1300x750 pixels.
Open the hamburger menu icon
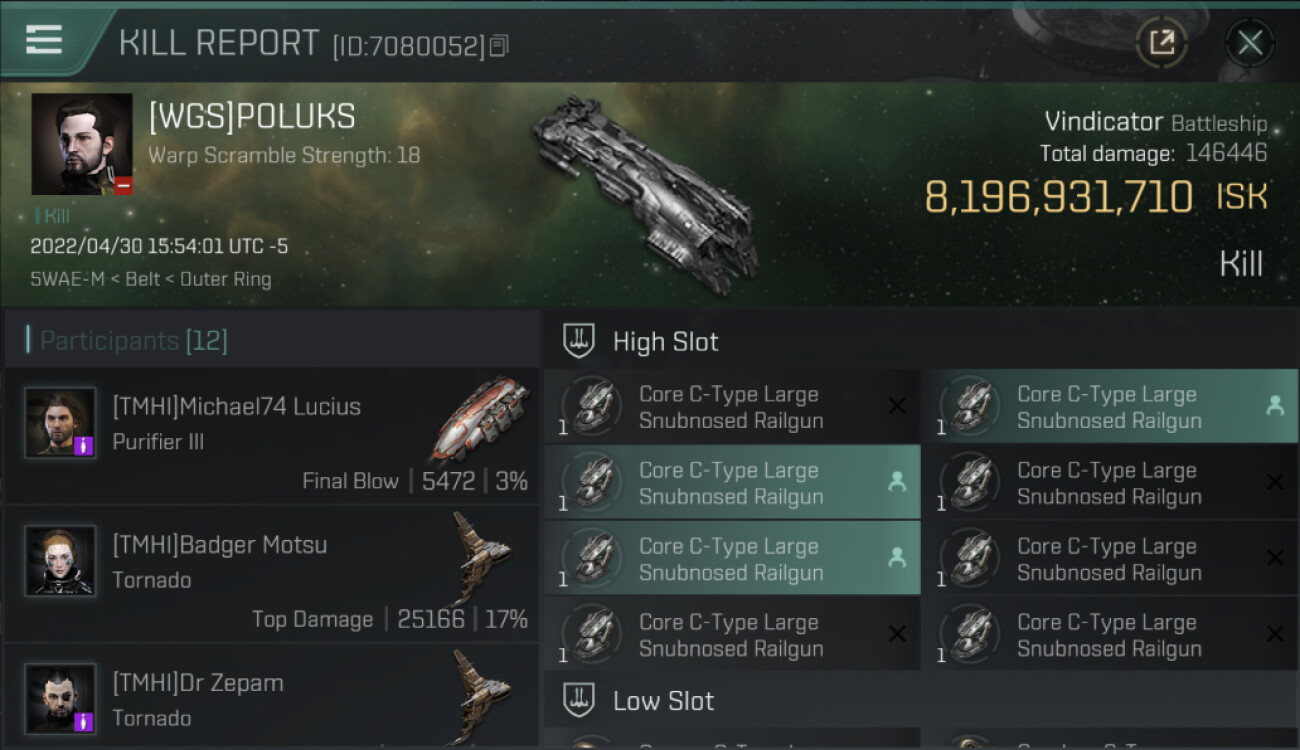pyautogui.click(x=44, y=40)
